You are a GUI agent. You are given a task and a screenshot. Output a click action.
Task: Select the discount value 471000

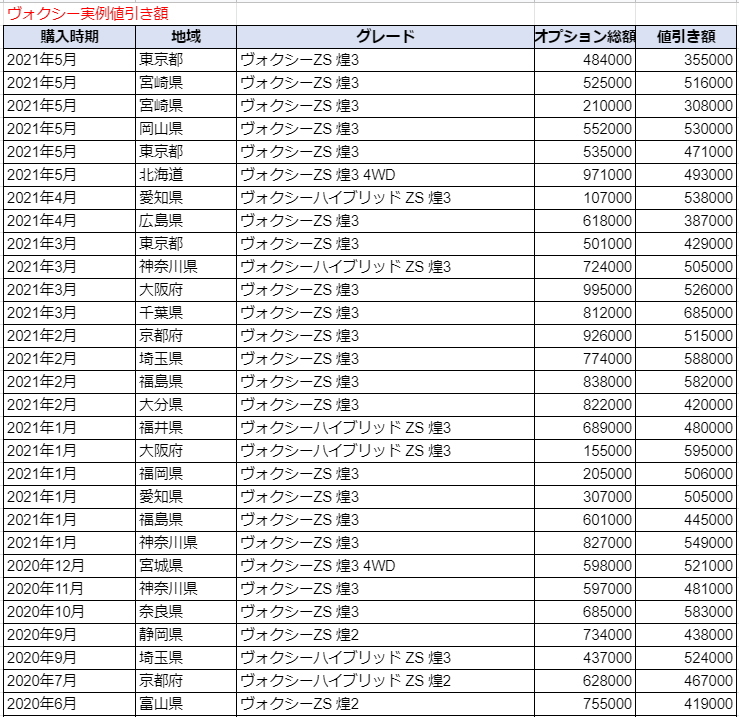click(686, 152)
